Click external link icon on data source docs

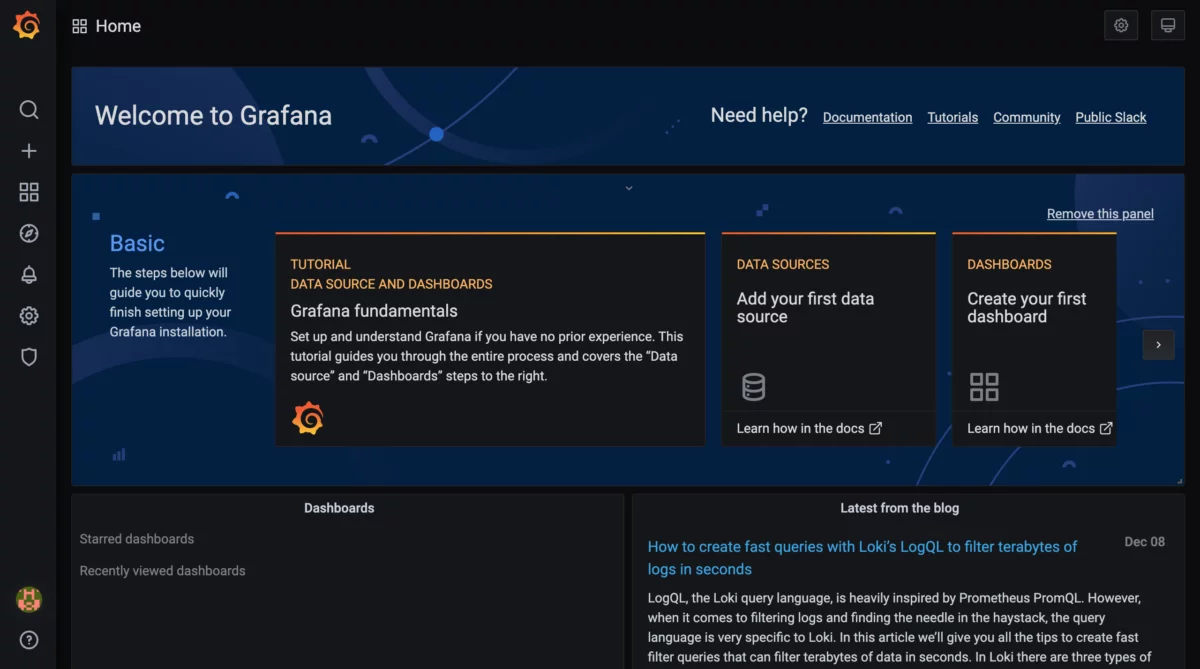(x=876, y=428)
